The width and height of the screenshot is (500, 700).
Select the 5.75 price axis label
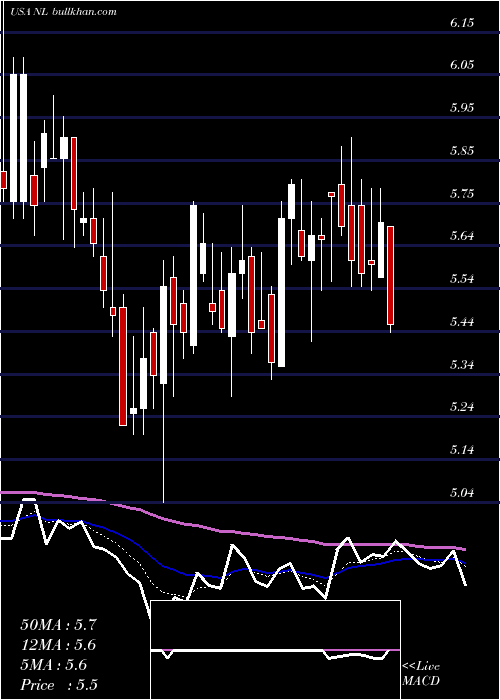tap(462, 194)
